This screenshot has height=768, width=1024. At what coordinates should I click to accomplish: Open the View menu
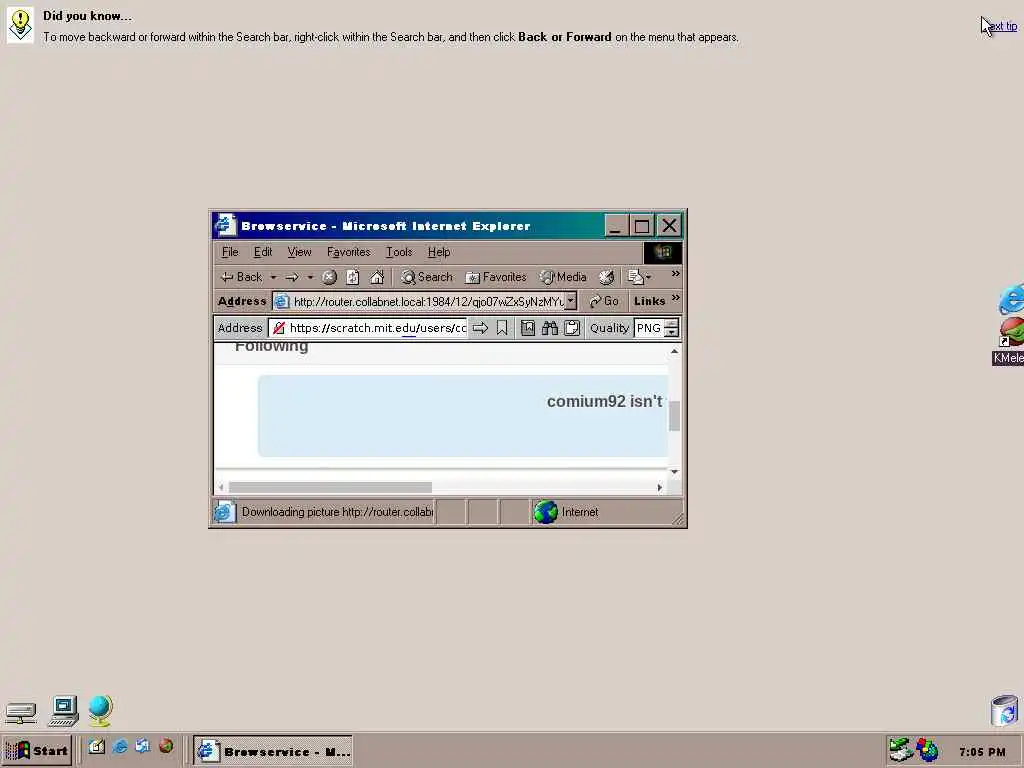click(x=299, y=252)
